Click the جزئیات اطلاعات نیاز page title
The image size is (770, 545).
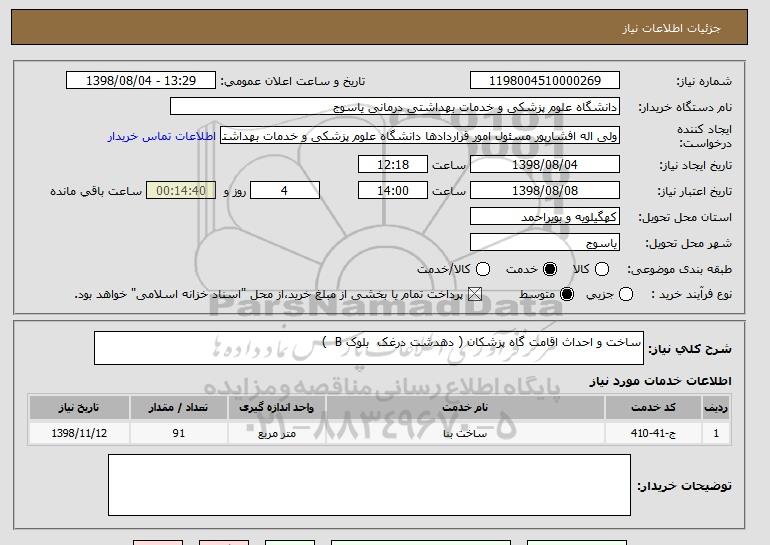[671, 28]
